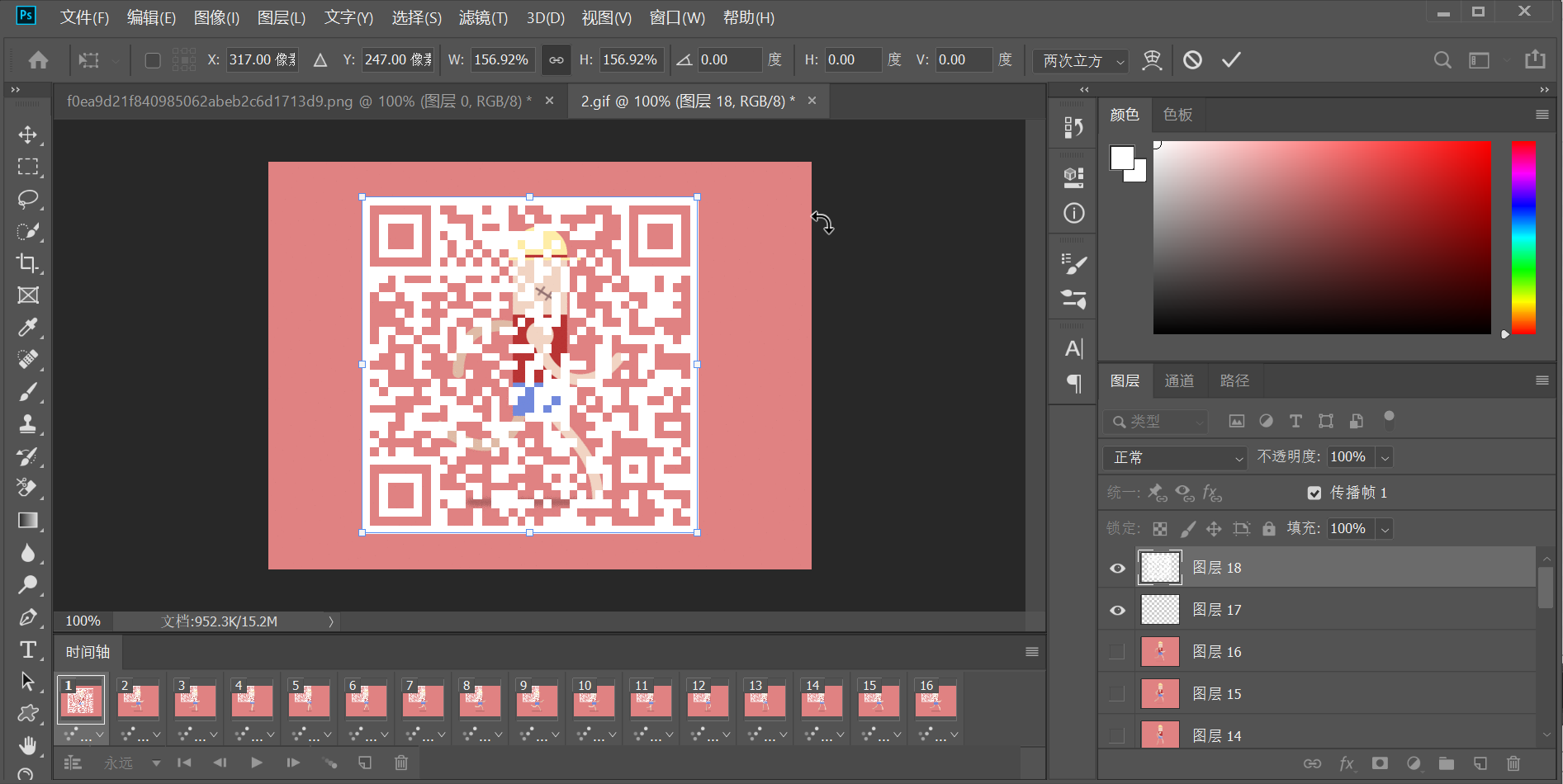This screenshot has width=1563, height=784.
Task: Open the Properties info icon
Action: [x=1073, y=213]
